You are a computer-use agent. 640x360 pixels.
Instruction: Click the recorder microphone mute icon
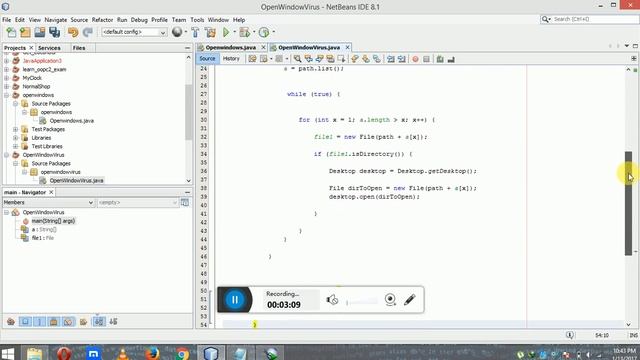[x=332, y=300]
